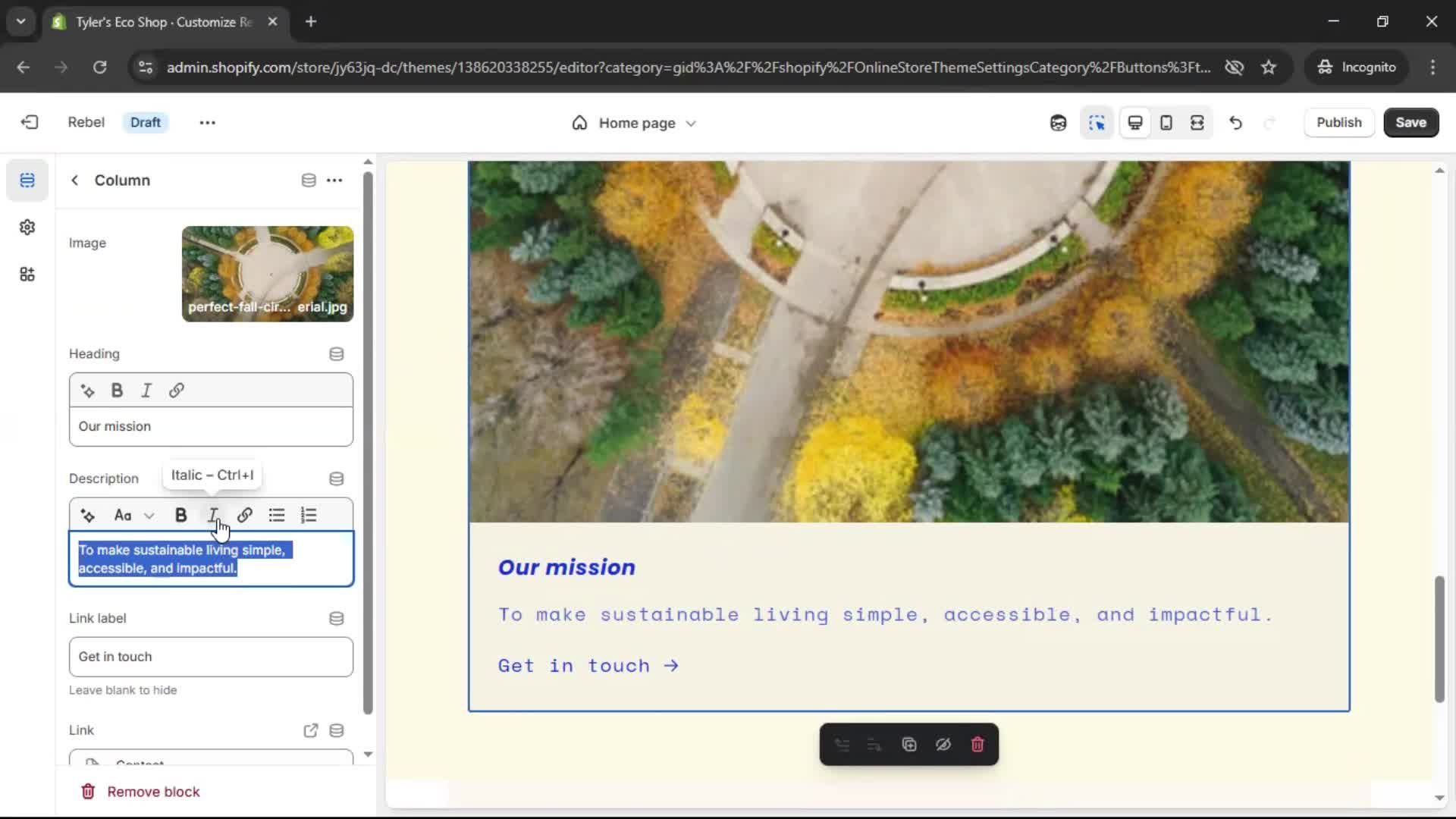Open theme actions three-dot menu
This screenshot has height=819, width=1456.
tap(207, 122)
